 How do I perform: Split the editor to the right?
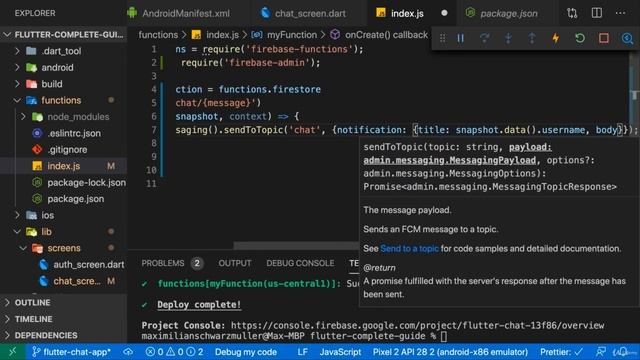click(x=597, y=13)
